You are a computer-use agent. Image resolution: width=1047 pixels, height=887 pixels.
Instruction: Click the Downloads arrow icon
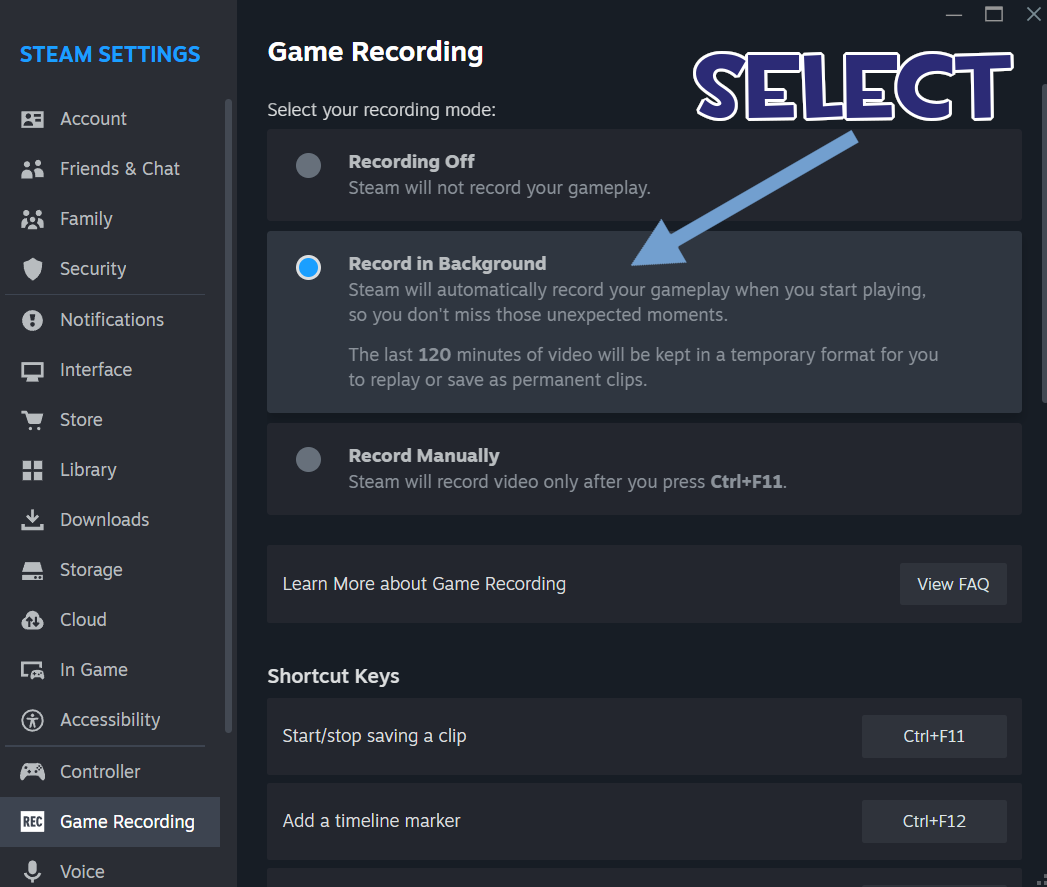coord(32,520)
